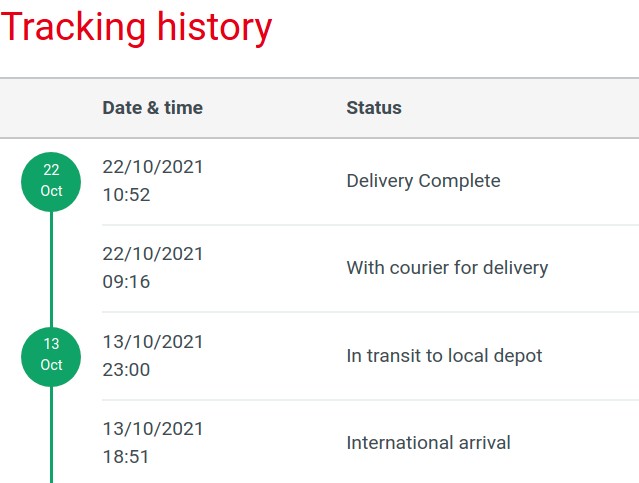Click the Date & time column header
This screenshot has height=483, width=639.
coord(152,108)
